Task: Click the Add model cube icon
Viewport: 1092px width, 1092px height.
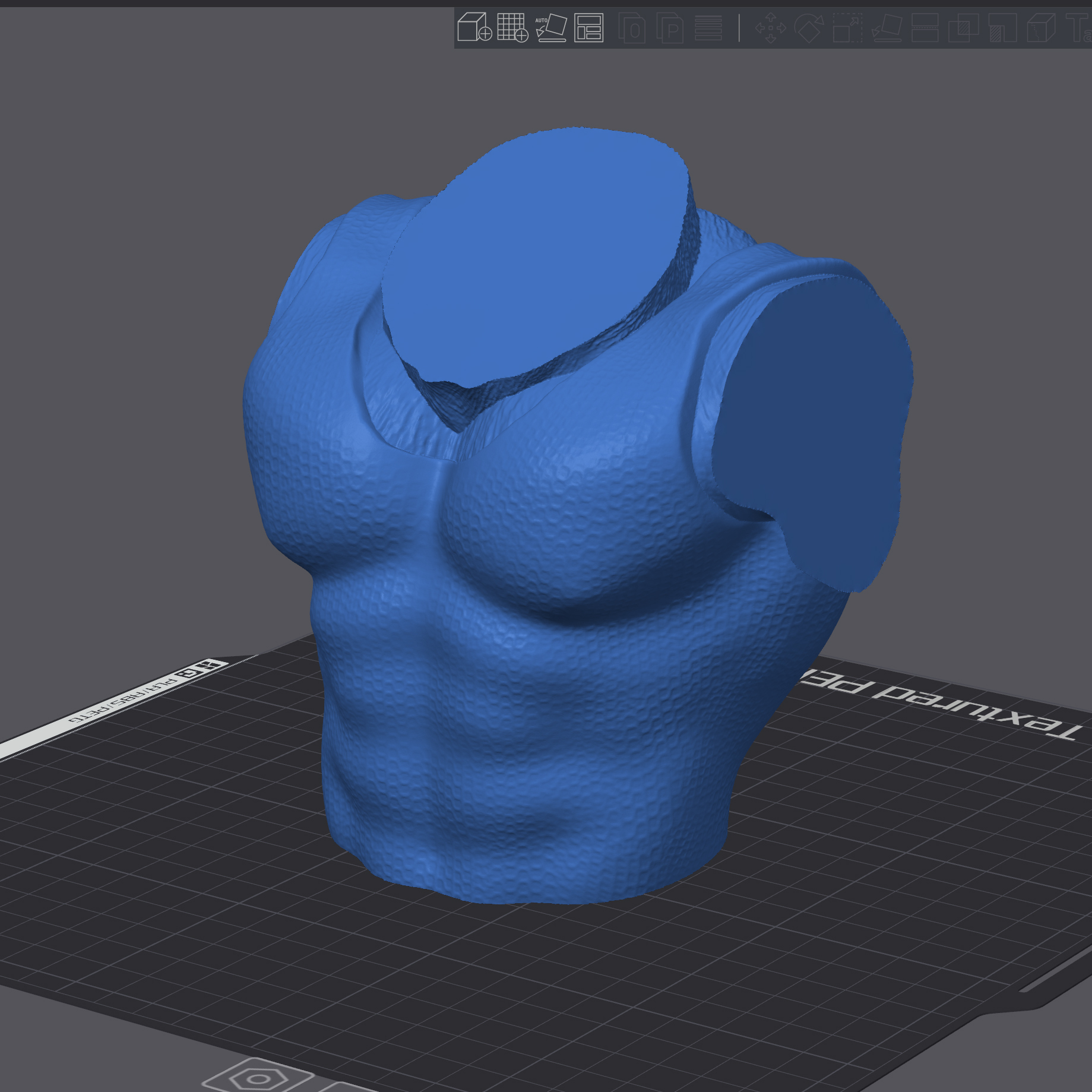Action: tap(474, 27)
